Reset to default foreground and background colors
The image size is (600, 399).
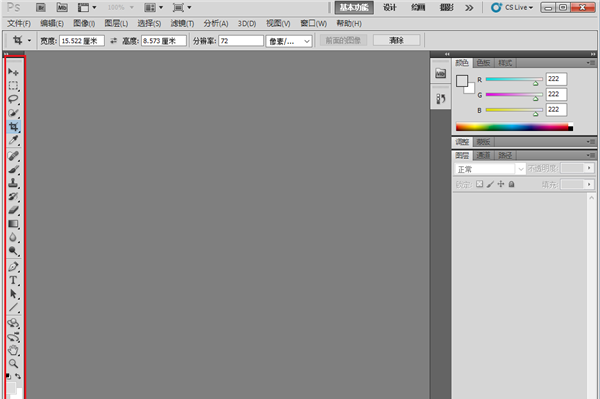pos(8,376)
